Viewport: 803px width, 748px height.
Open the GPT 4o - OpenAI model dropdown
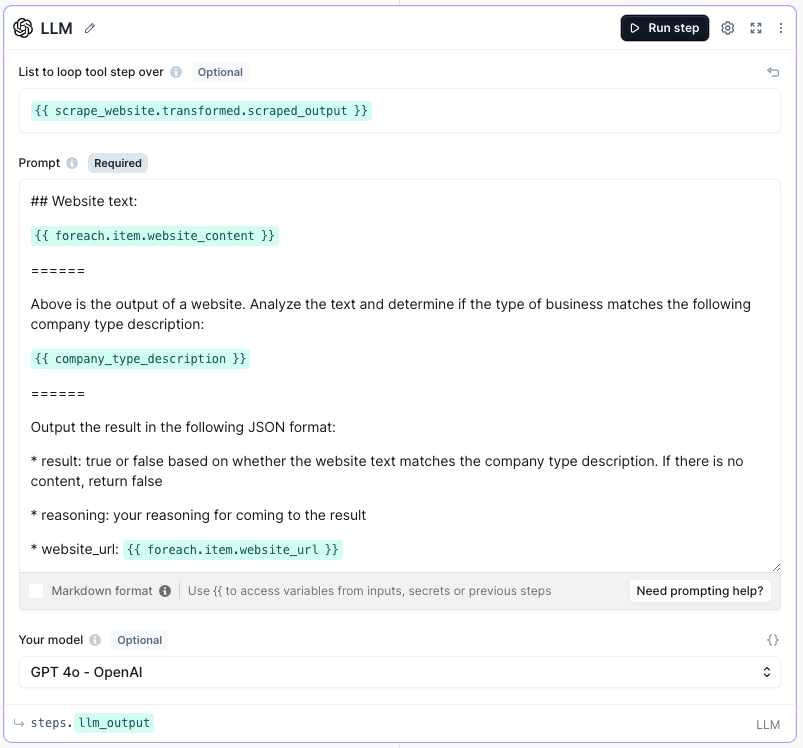[x=400, y=672]
